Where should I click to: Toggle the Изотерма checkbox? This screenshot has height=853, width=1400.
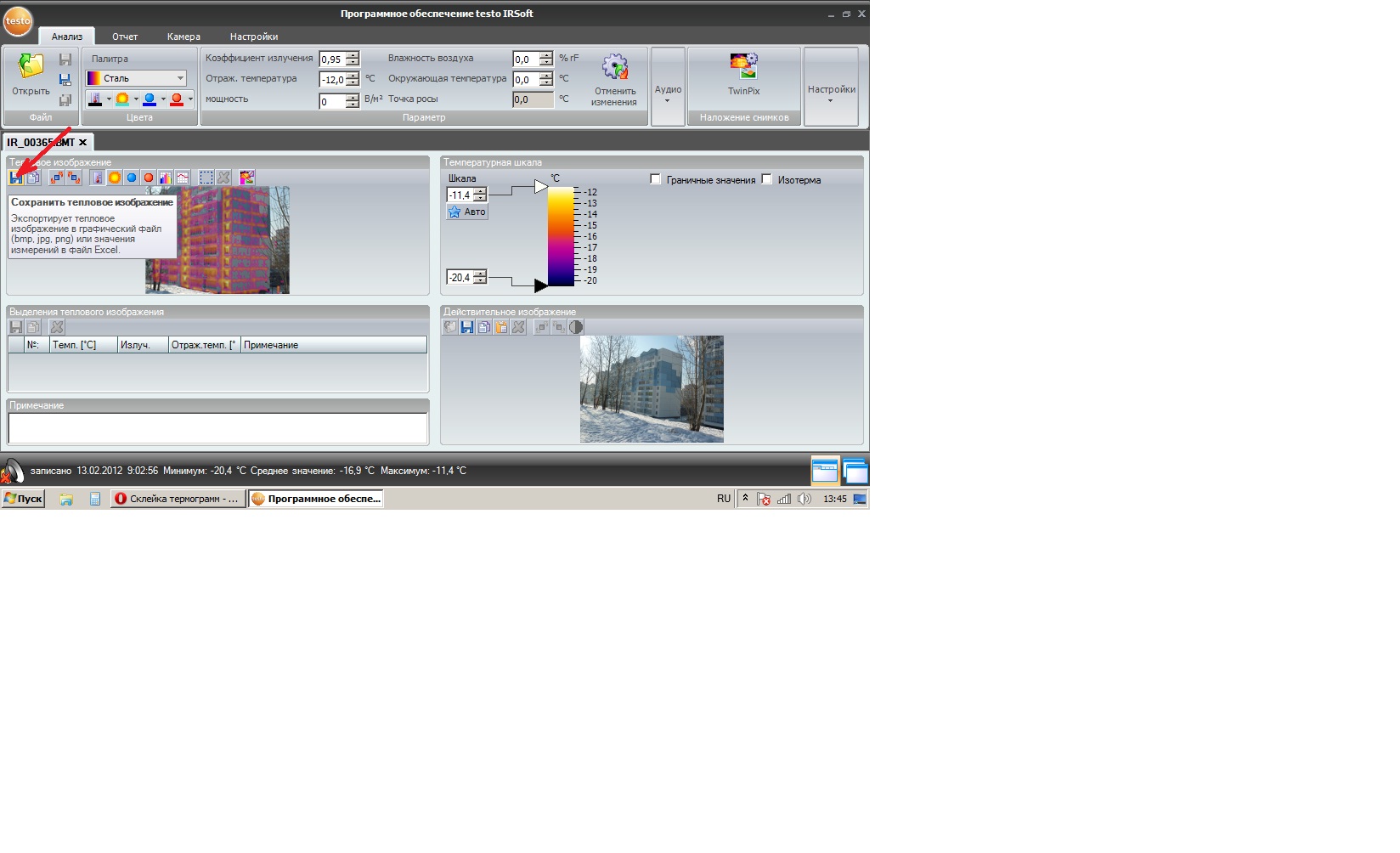[x=766, y=179]
